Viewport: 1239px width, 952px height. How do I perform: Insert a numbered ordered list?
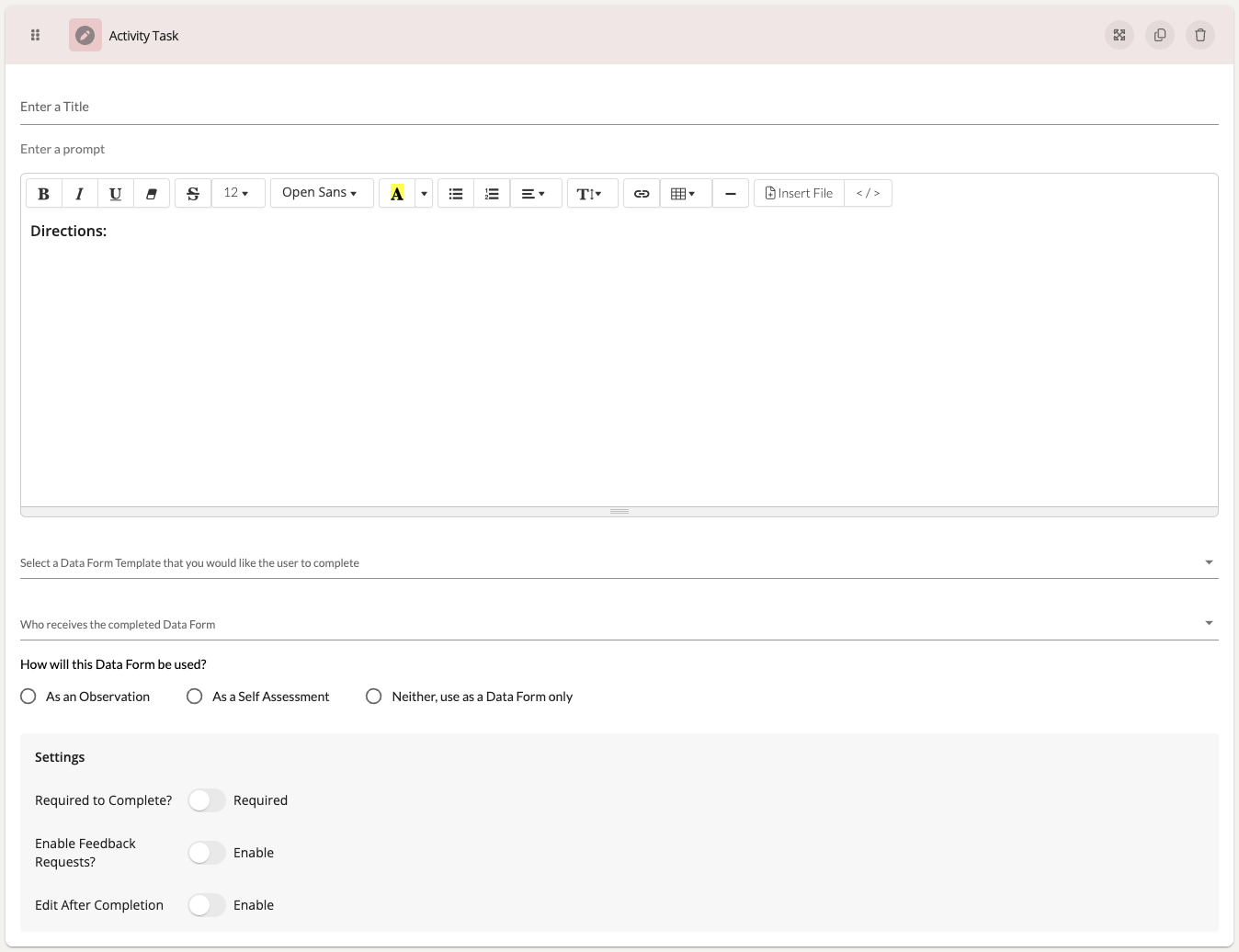pos(492,193)
